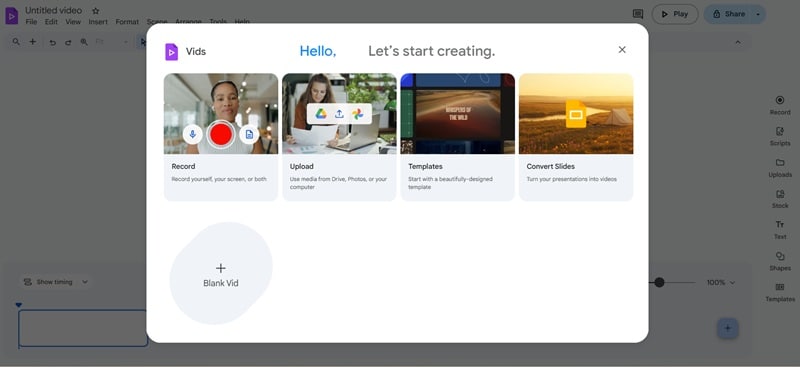Open the comments panel icon
Viewport: 800px width, 367px height.
click(638, 14)
